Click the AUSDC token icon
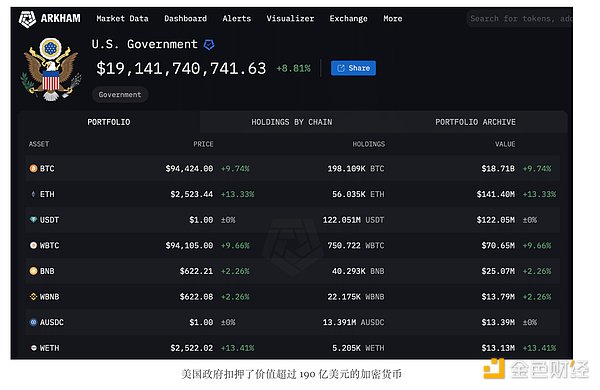 tap(33, 322)
